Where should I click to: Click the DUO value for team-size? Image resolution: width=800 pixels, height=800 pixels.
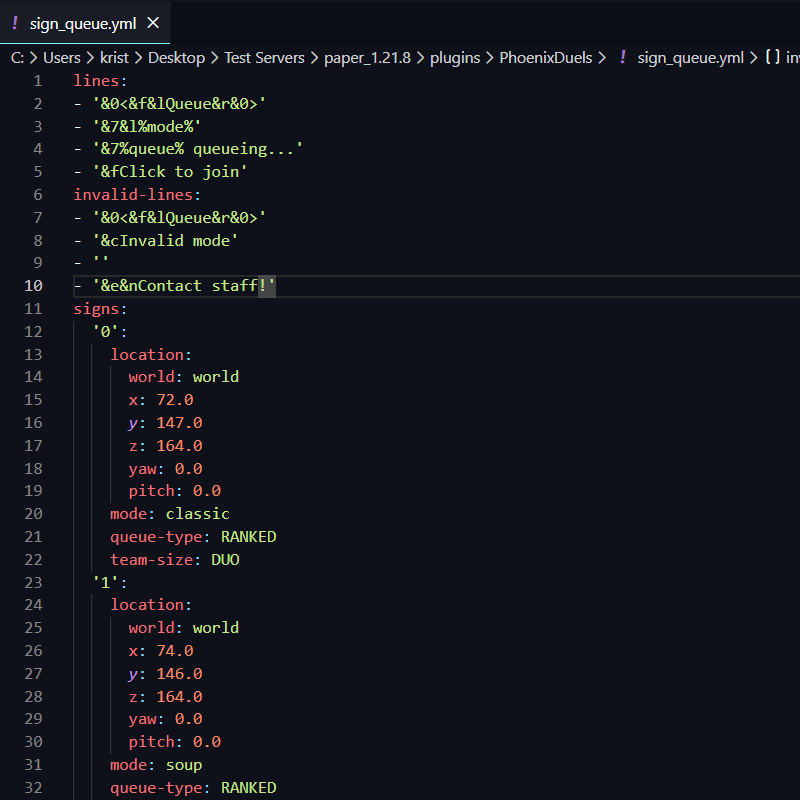pyautogui.click(x=225, y=560)
